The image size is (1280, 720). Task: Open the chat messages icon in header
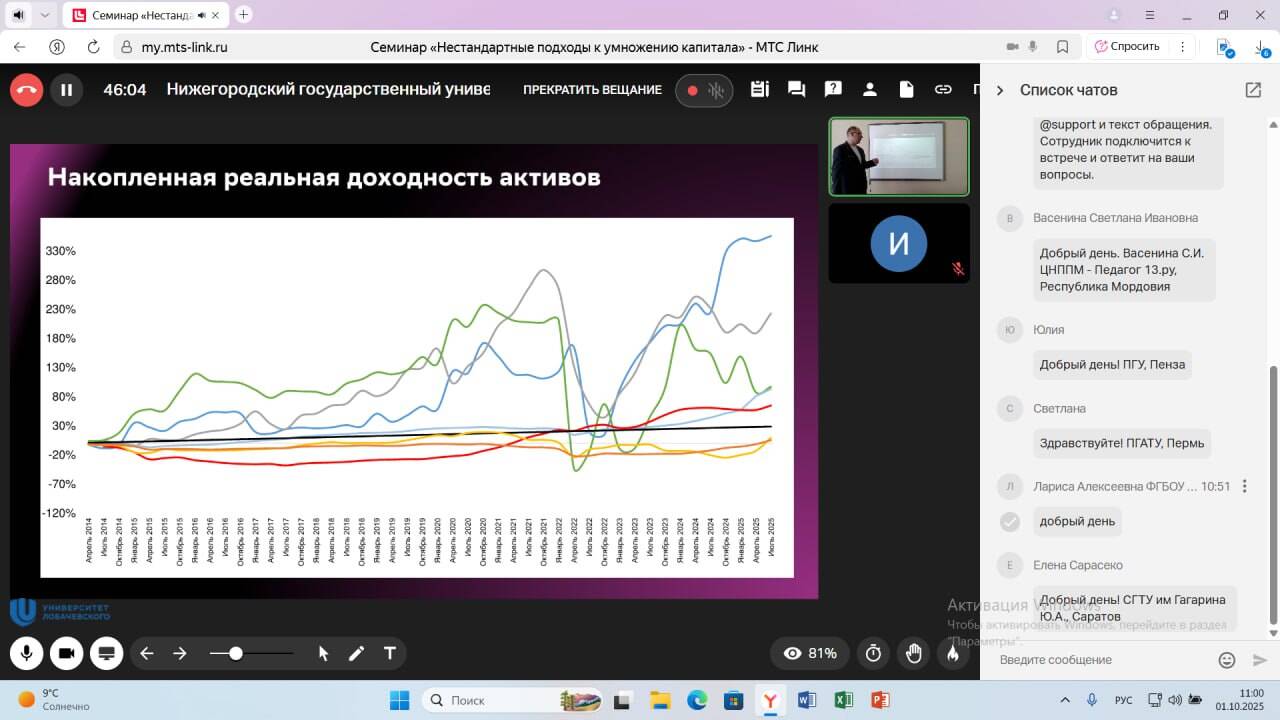(796, 90)
